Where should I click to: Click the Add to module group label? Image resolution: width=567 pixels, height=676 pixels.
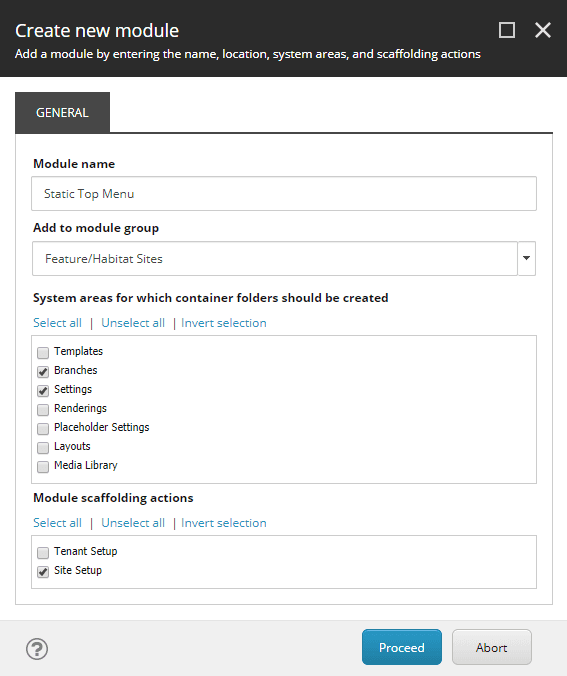click(x=96, y=228)
